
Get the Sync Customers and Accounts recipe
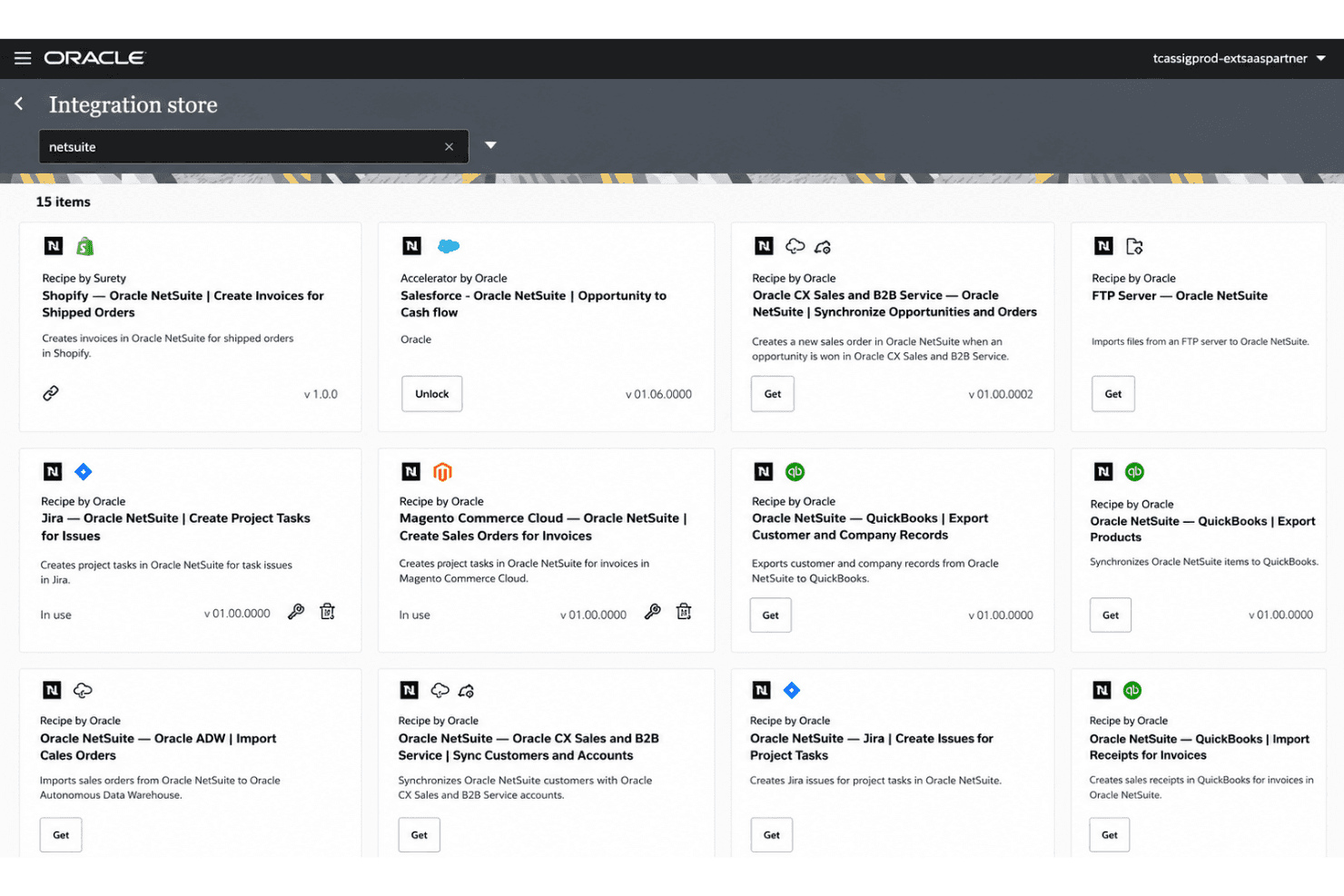click(x=420, y=835)
